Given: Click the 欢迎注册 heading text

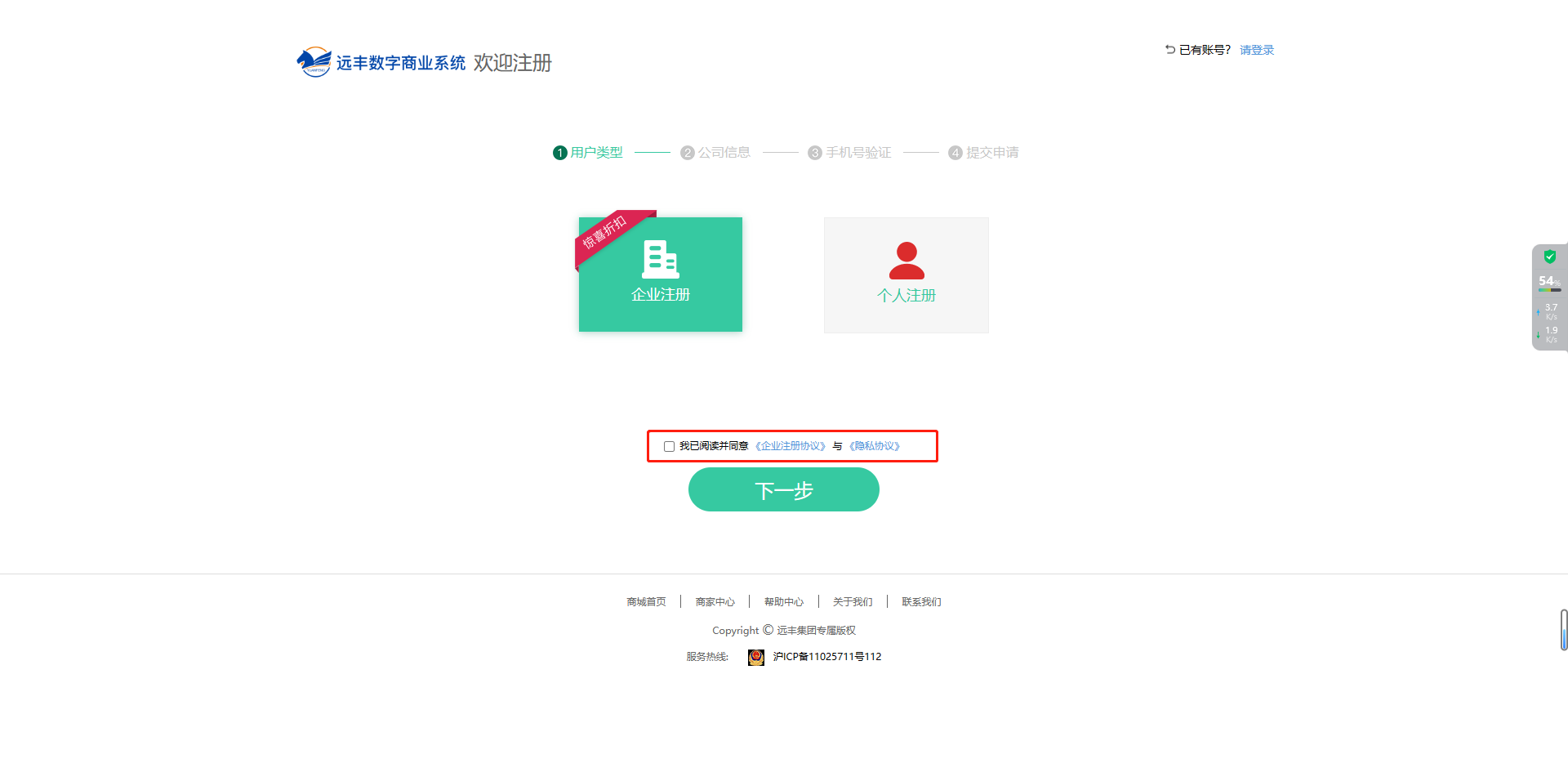Looking at the screenshot, I should pos(513,63).
